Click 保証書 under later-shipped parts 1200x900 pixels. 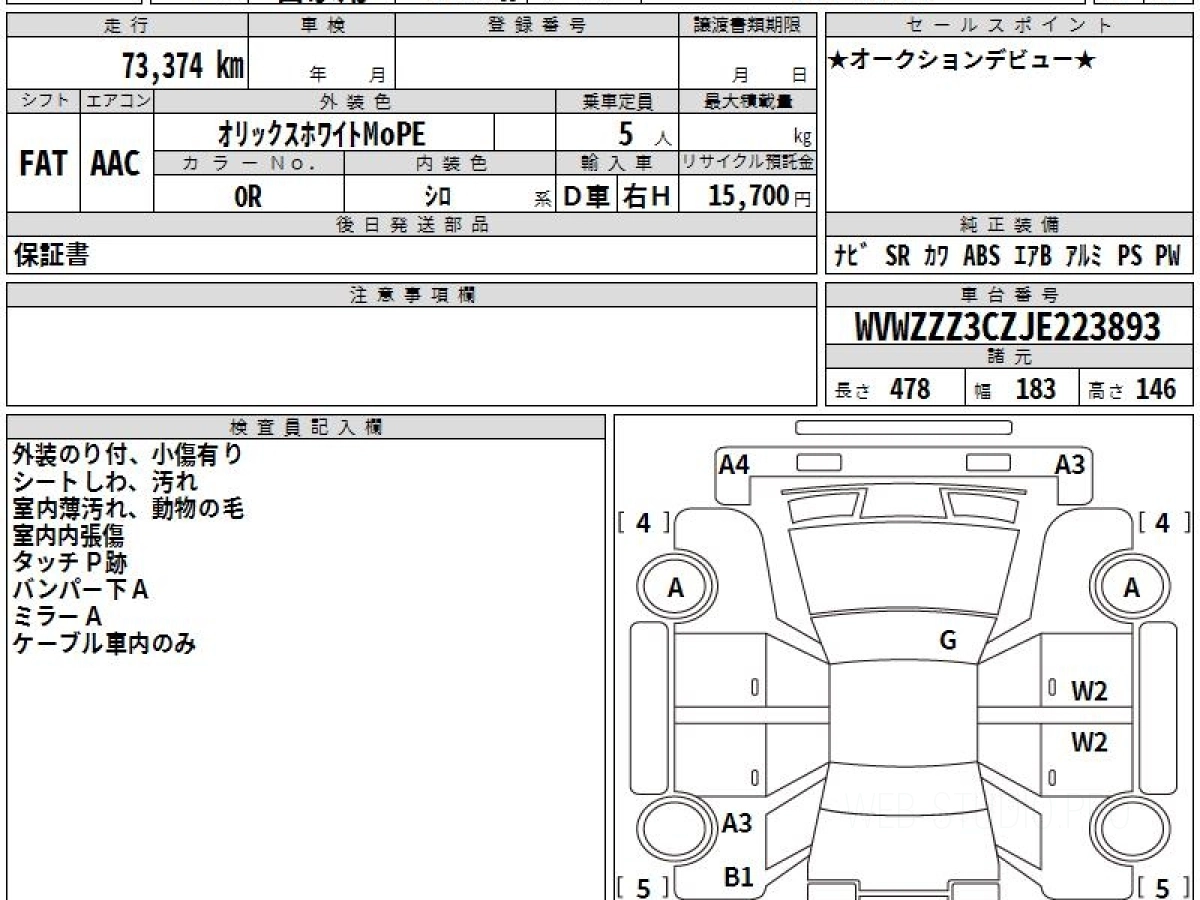pyautogui.click(x=51, y=255)
